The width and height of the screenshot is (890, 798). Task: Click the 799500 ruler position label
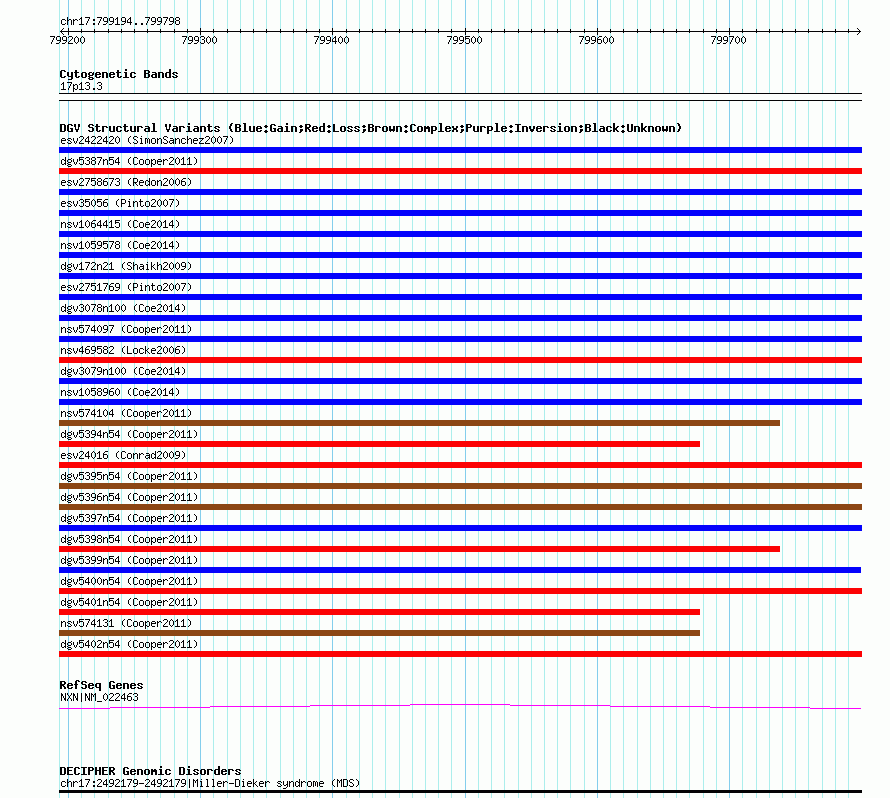tap(464, 40)
